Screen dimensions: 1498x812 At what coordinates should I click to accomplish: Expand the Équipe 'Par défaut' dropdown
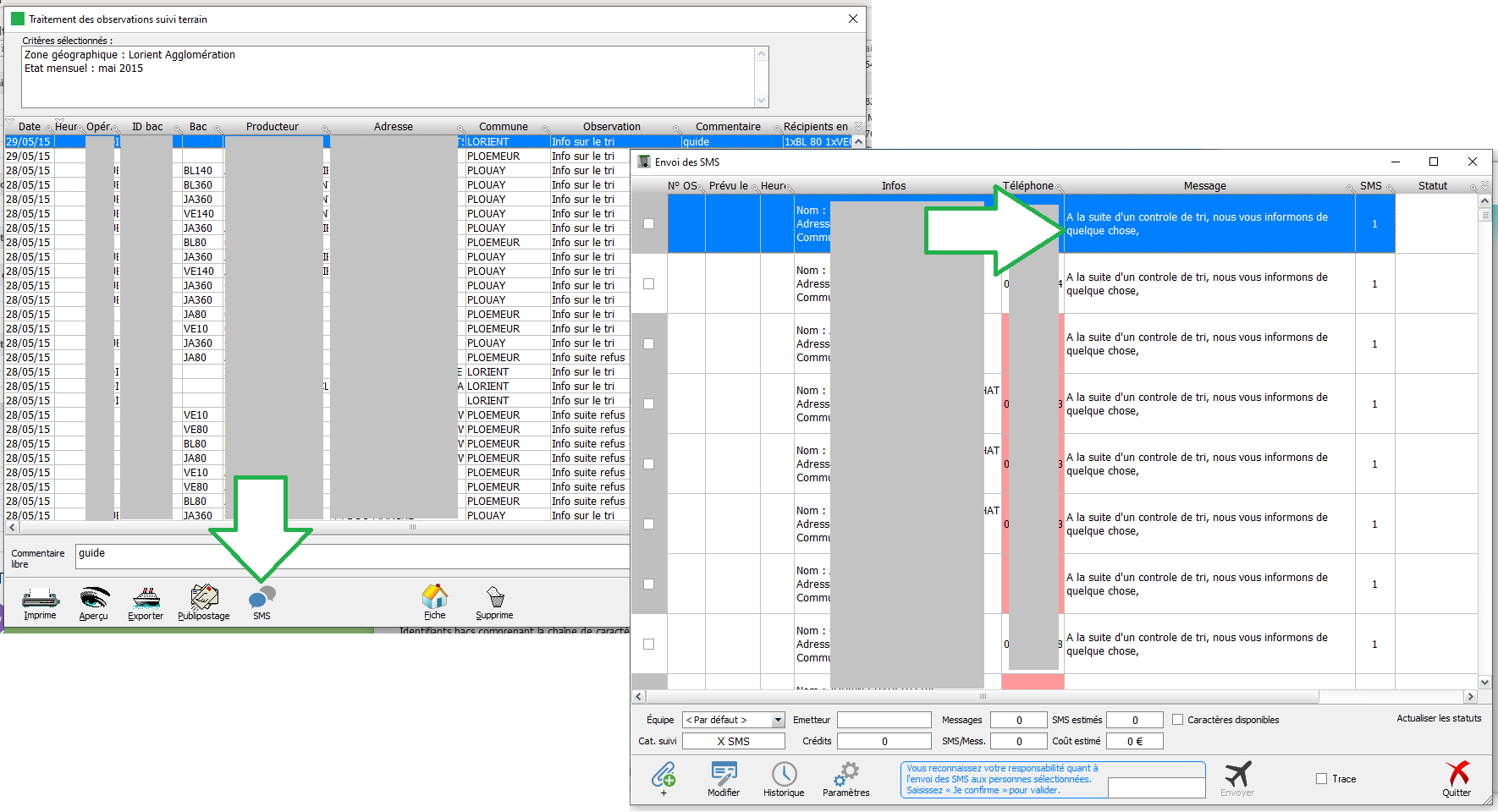[778, 720]
